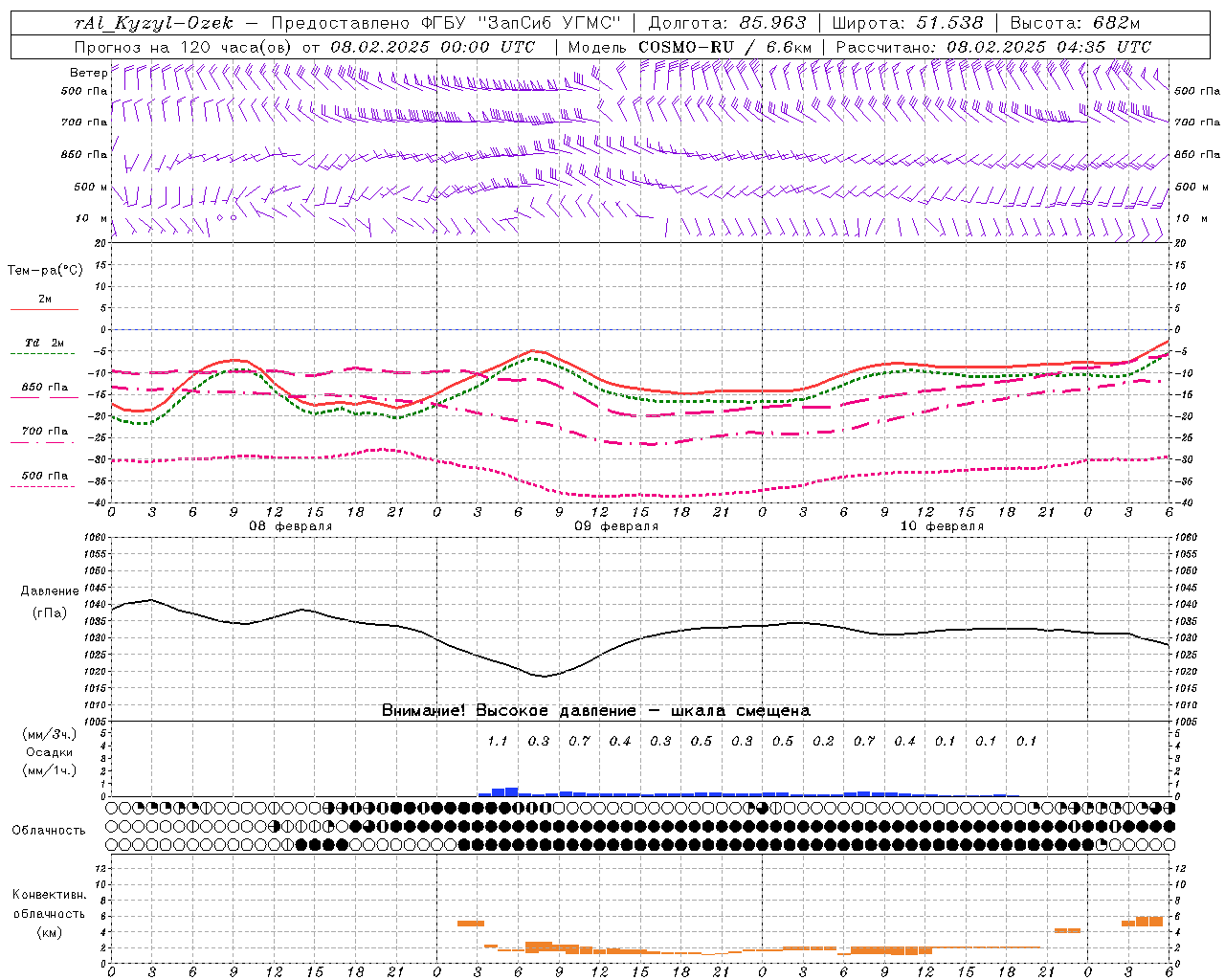Select the 08 февраля date label

tap(291, 526)
